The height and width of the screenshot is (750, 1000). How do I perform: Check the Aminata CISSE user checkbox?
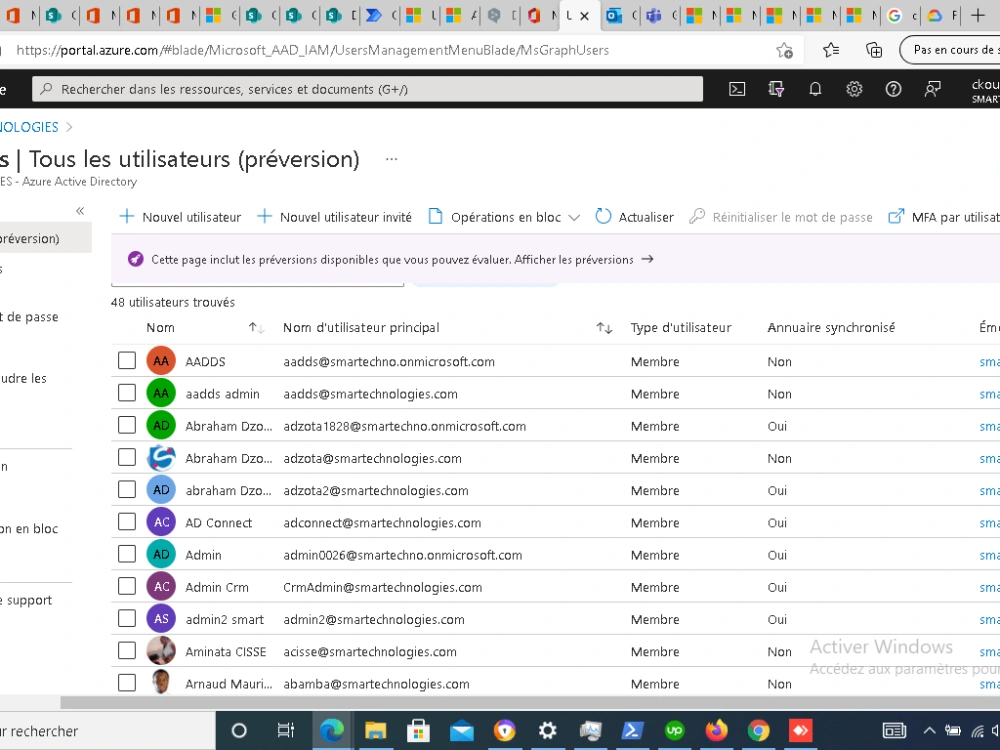(127, 651)
